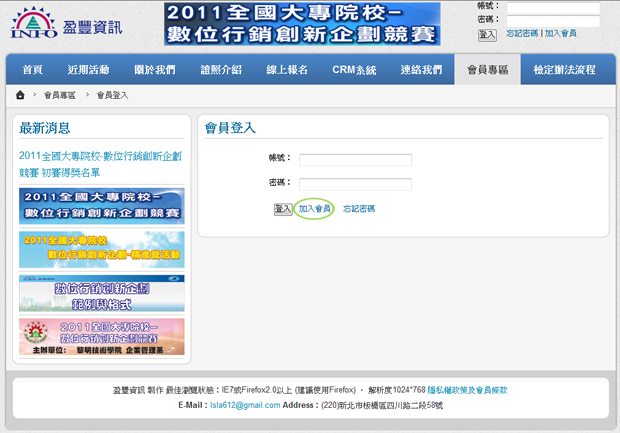Open the 2011全國大專院校 top banner
Image resolution: width=620 pixels, height=433 pixels.
(301, 24)
